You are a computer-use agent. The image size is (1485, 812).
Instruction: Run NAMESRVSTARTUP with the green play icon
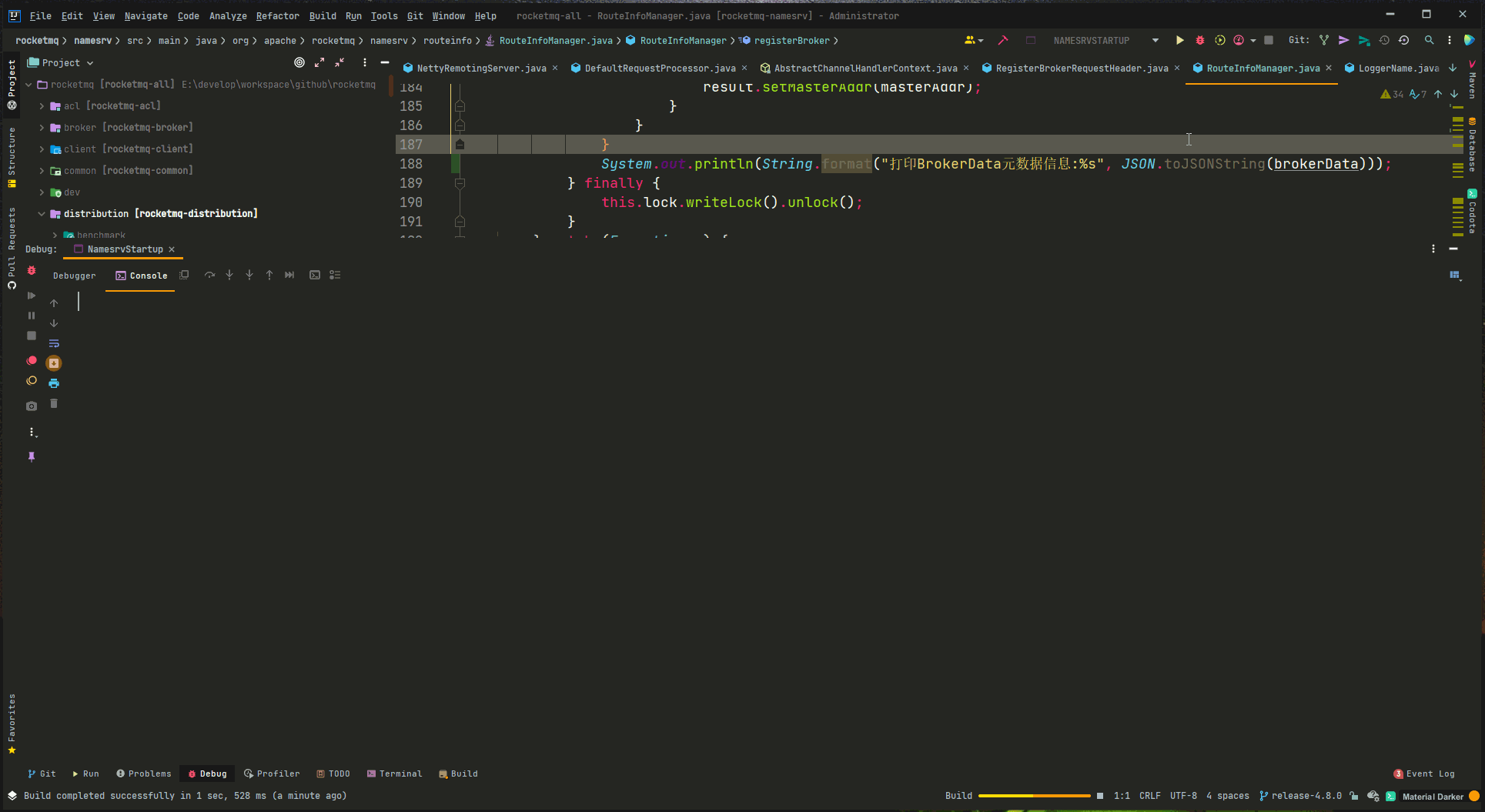pos(1179,40)
